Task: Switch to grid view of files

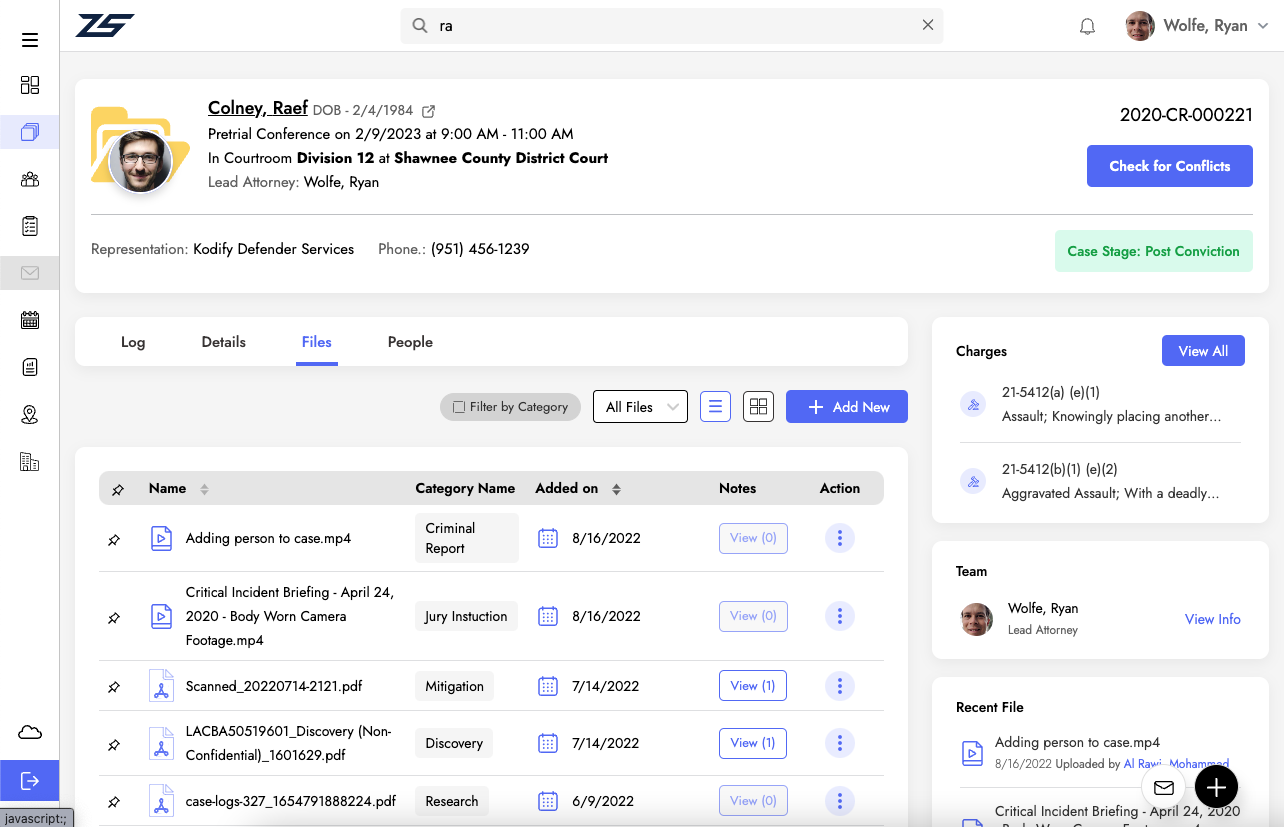Action: [x=758, y=406]
